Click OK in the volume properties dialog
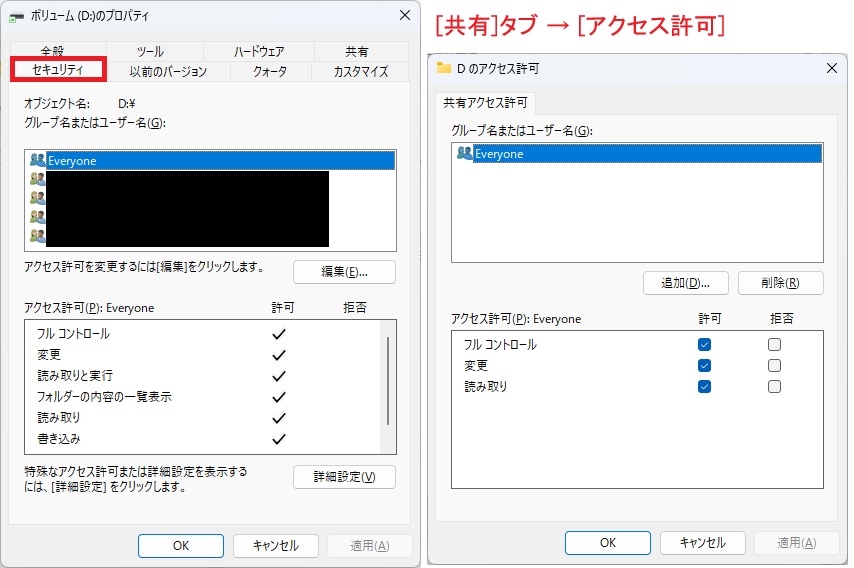The height and width of the screenshot is (568, 854). click(181, 546)
